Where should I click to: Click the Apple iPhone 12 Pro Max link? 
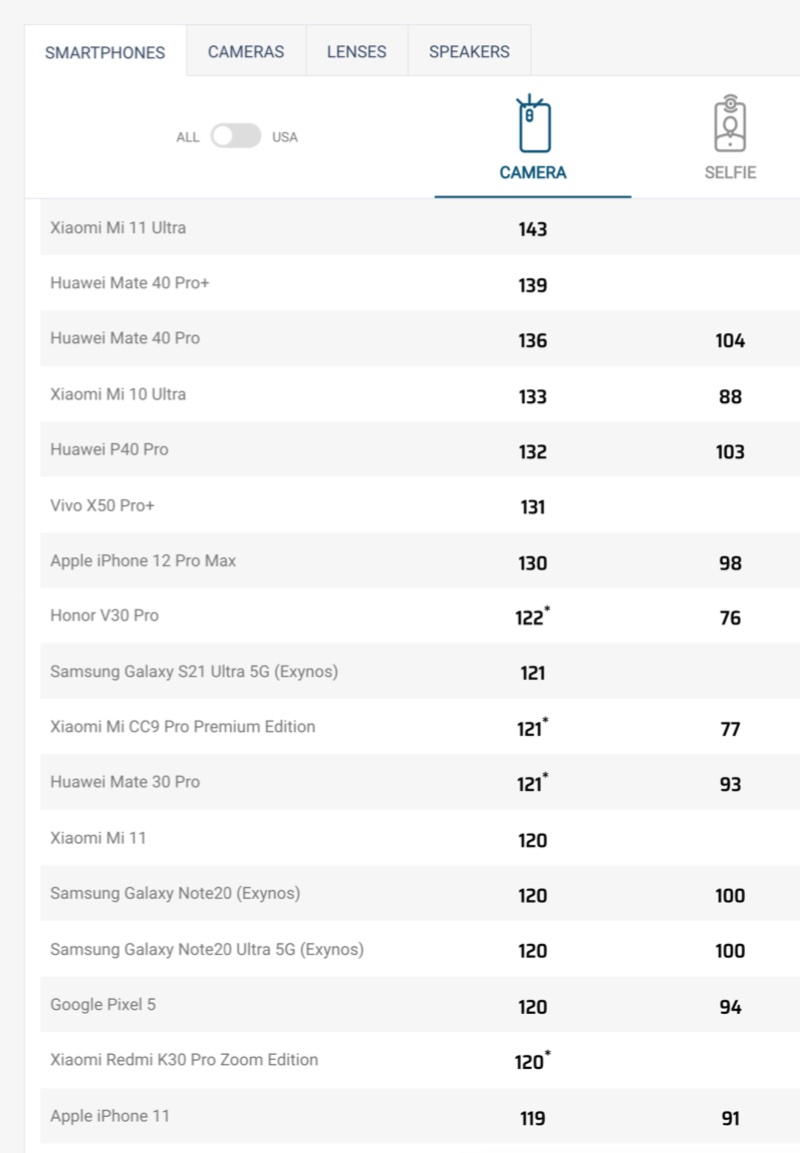[143, 561]
